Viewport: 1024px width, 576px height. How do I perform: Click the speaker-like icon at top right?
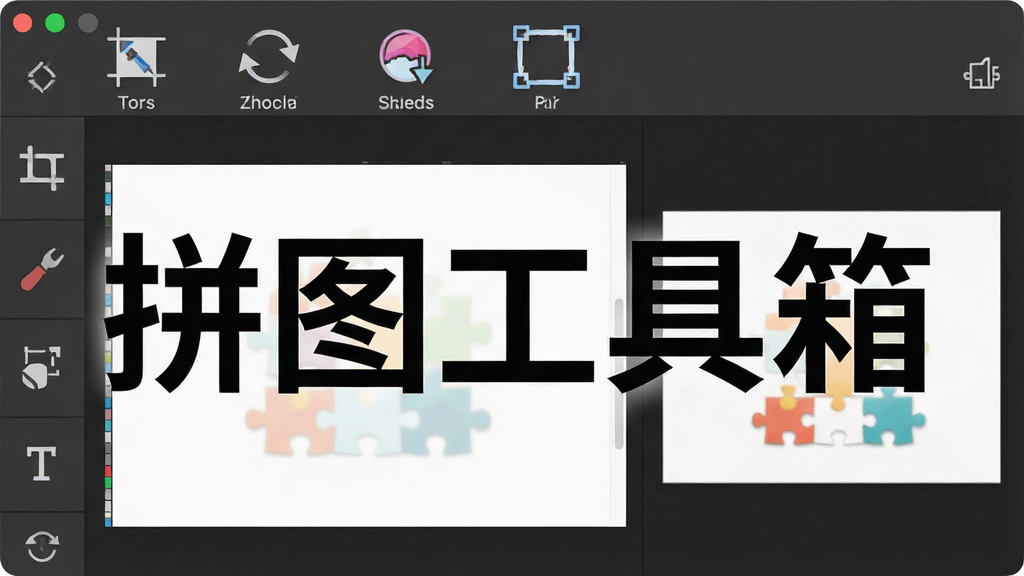click(982, 73)
